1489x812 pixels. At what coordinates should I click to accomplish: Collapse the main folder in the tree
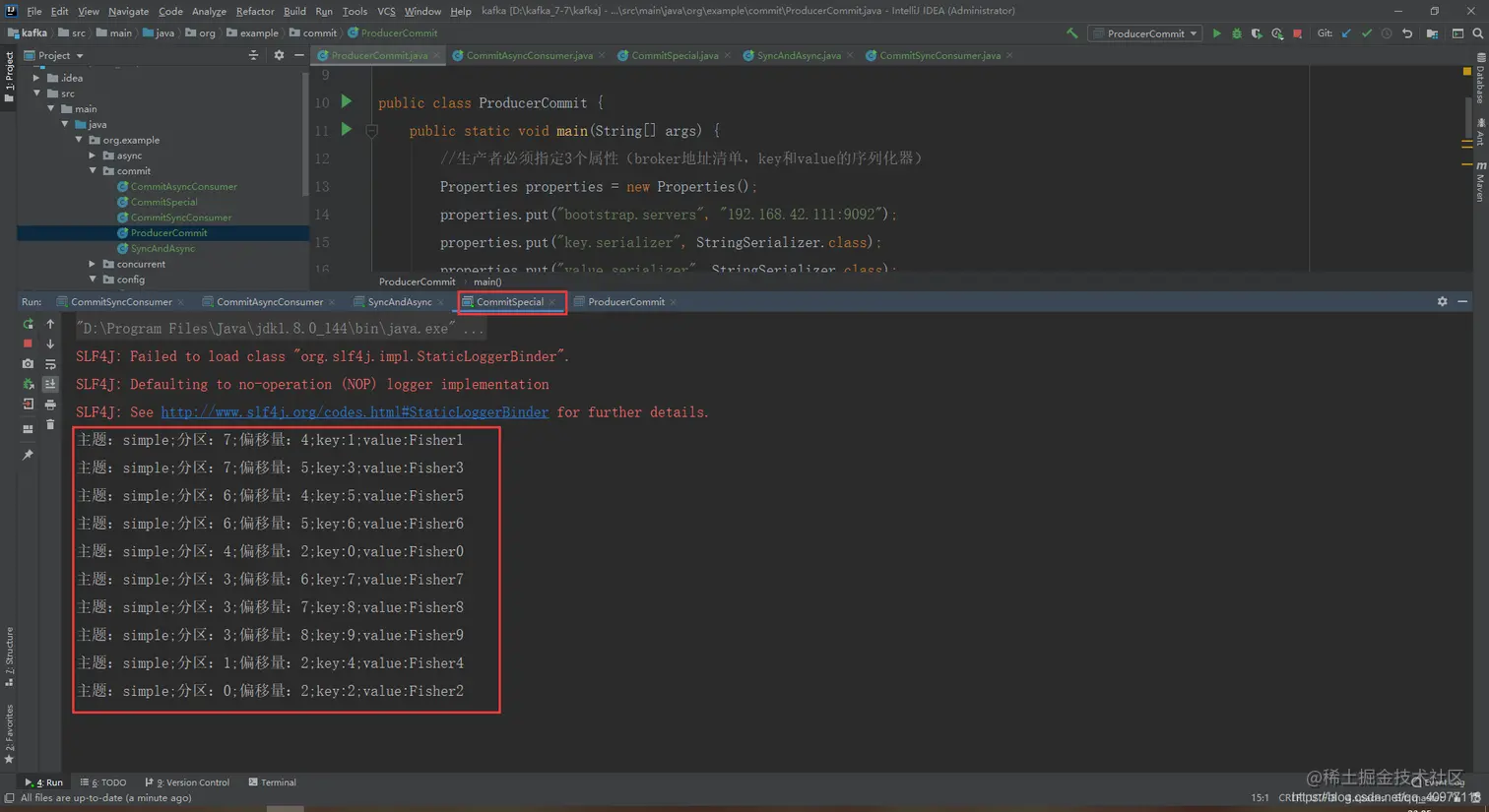point(51,109)
